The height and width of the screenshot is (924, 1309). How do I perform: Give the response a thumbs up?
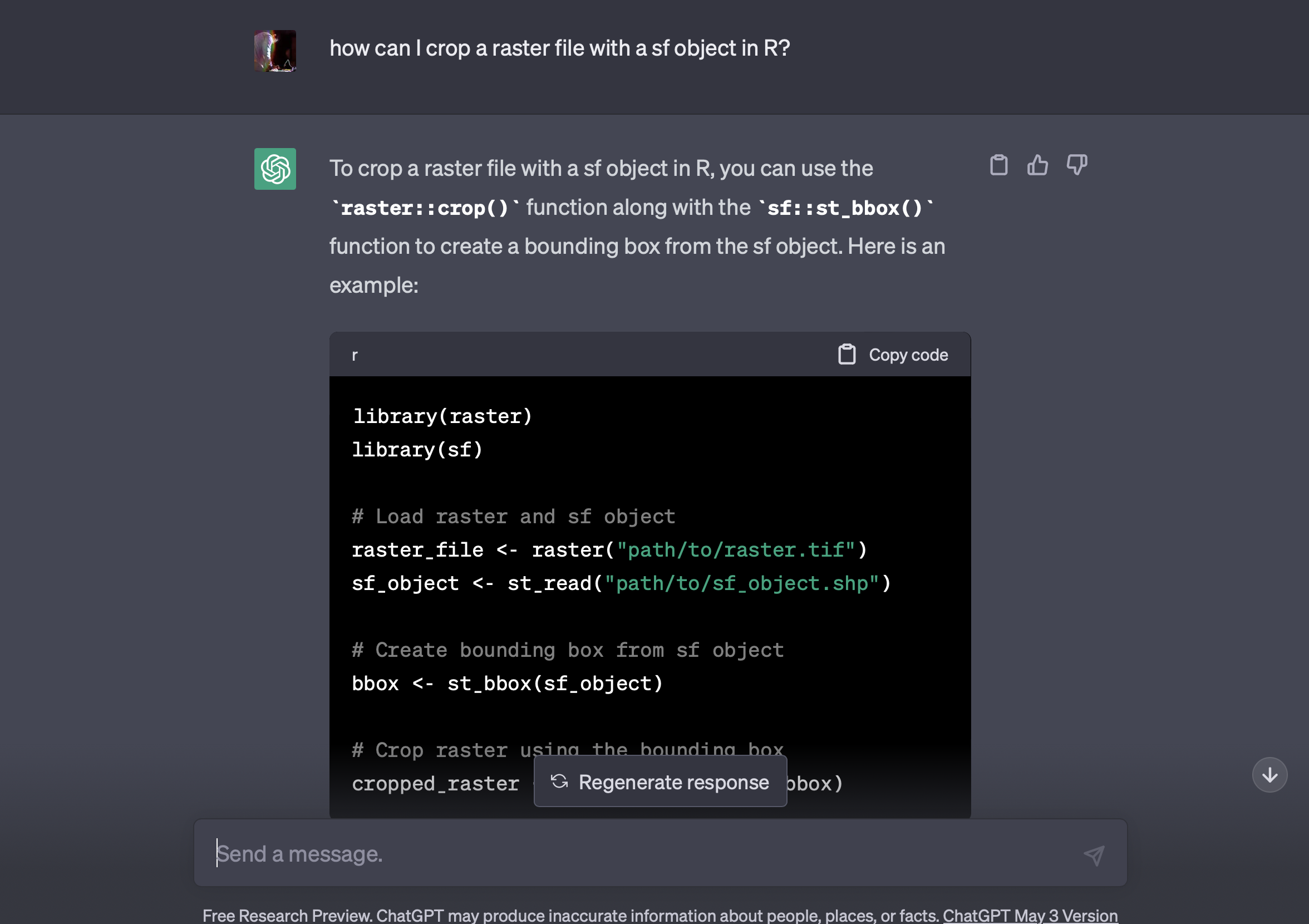[x=1037, y=165]
